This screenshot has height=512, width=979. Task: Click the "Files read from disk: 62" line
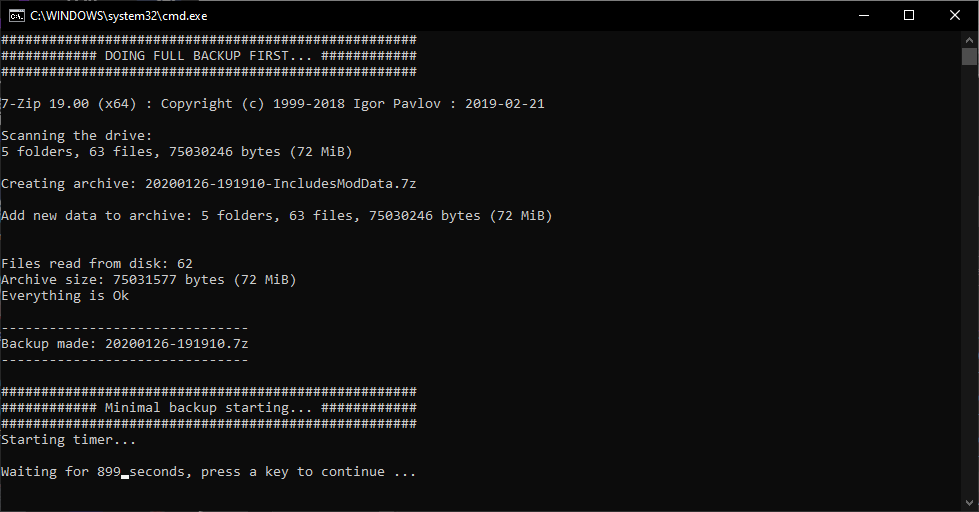pyautogui.click(x=97, y=264)
